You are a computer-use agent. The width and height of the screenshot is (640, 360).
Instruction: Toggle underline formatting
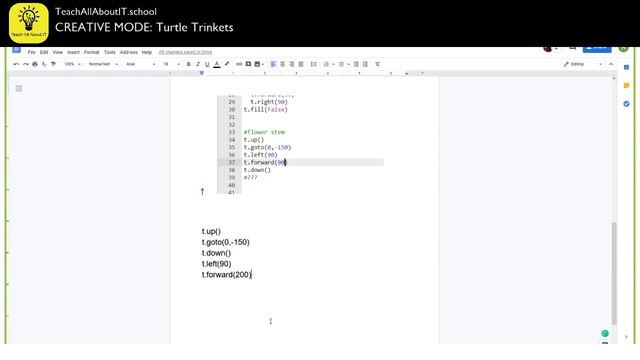point(207,64)
